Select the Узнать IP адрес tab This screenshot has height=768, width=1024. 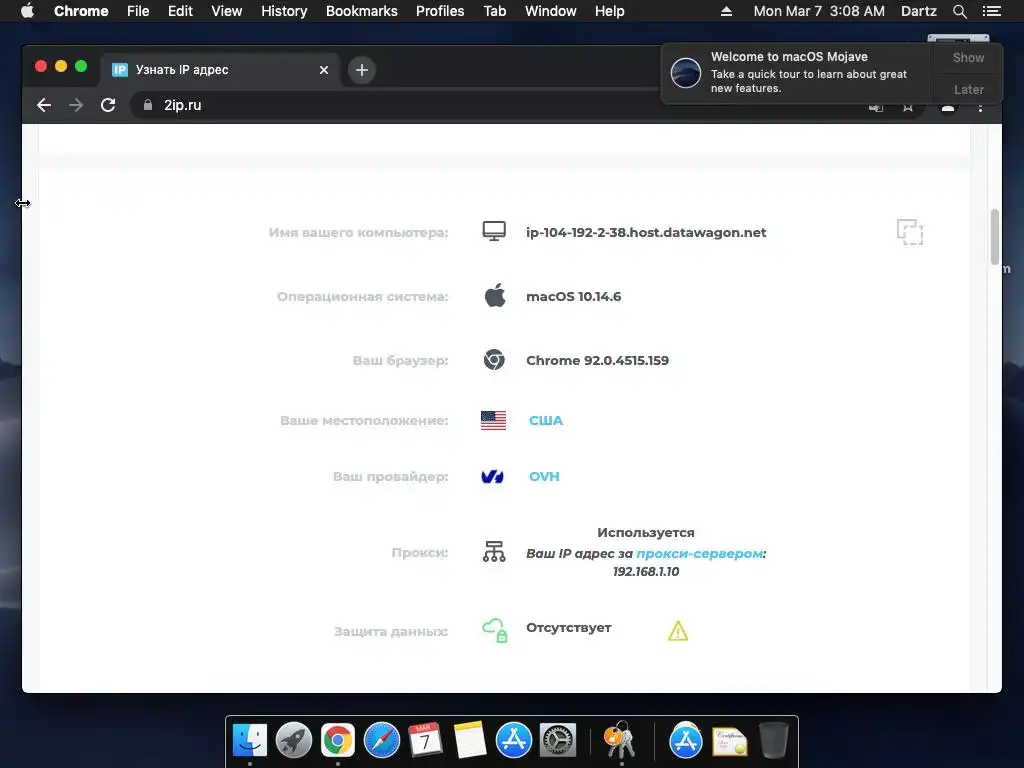(219, 70)
